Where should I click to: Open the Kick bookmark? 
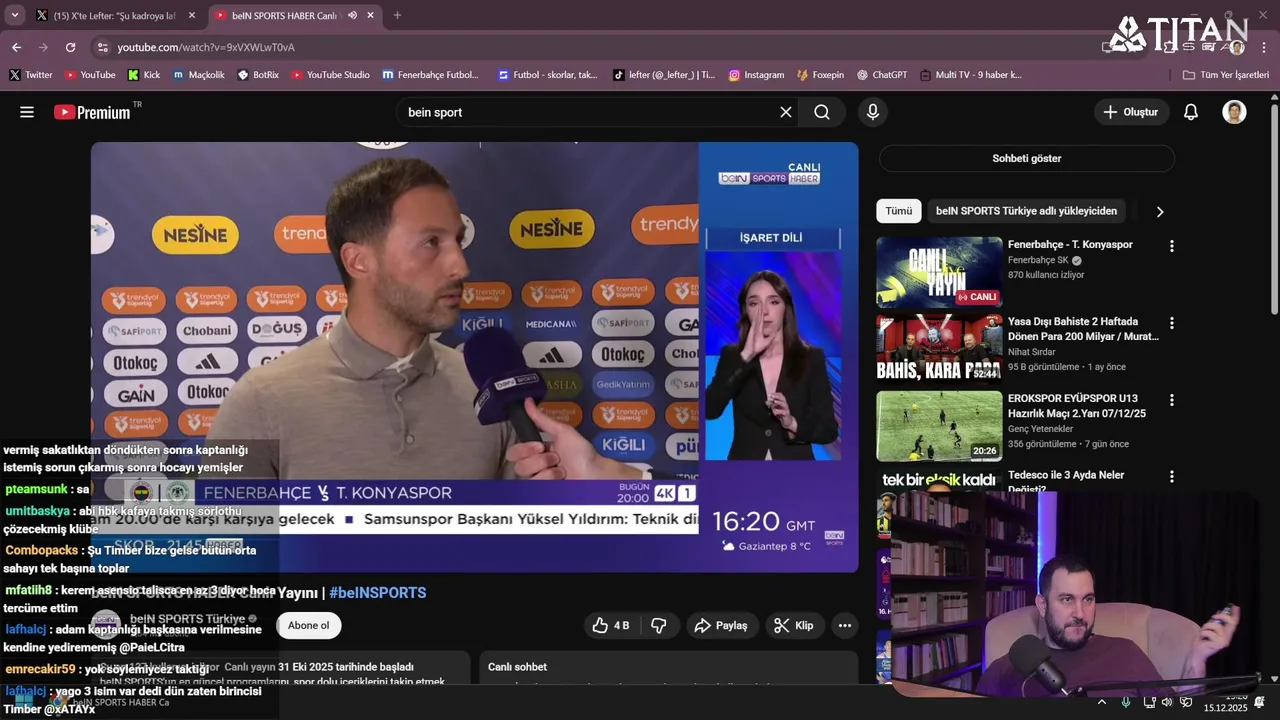(x=144, y=75)
